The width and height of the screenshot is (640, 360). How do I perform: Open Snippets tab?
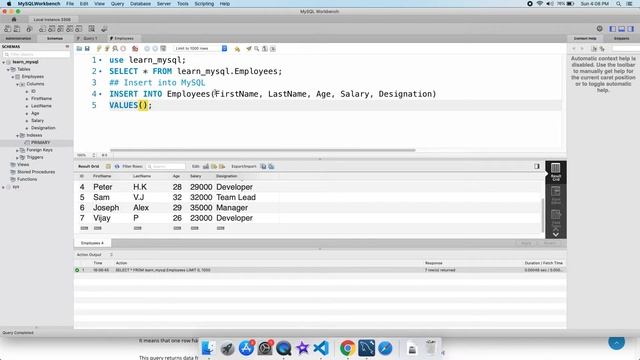click(x=621, y=38)
